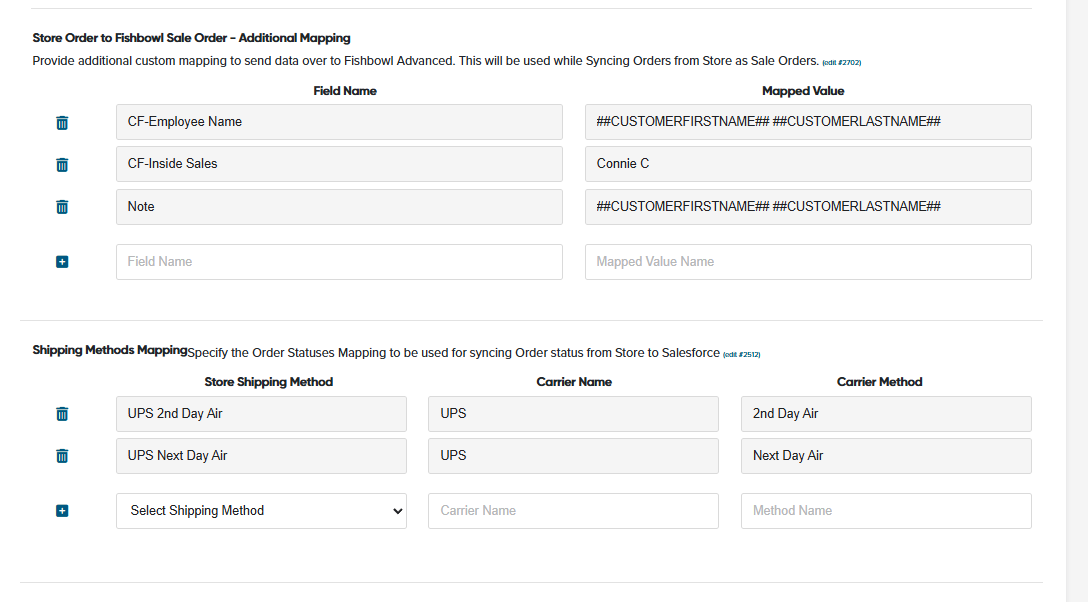
Task: Select mapped value for CF-Employee Name
Action: [x=808, y=122]
